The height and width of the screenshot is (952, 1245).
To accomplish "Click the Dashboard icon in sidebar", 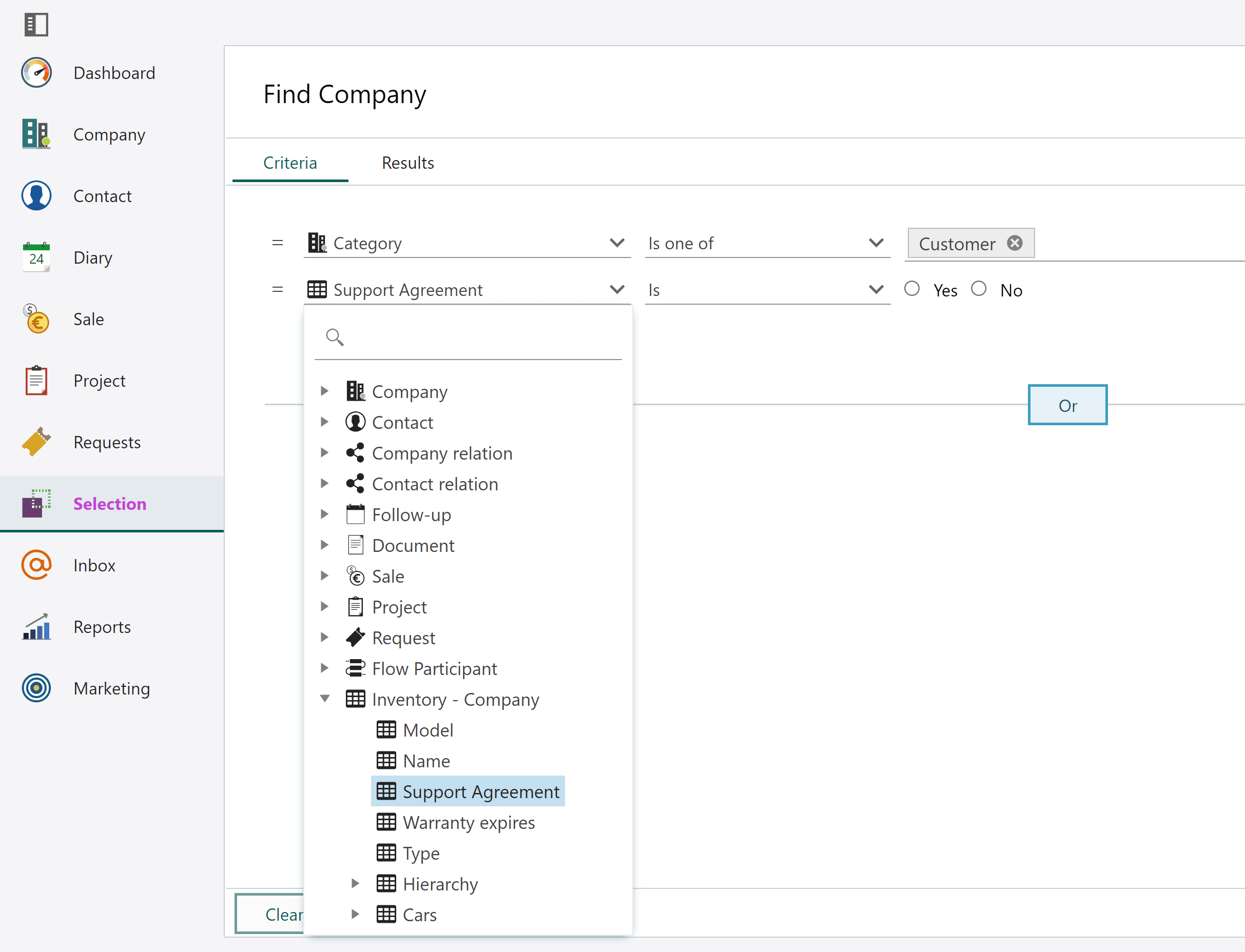I will (36, 72).
